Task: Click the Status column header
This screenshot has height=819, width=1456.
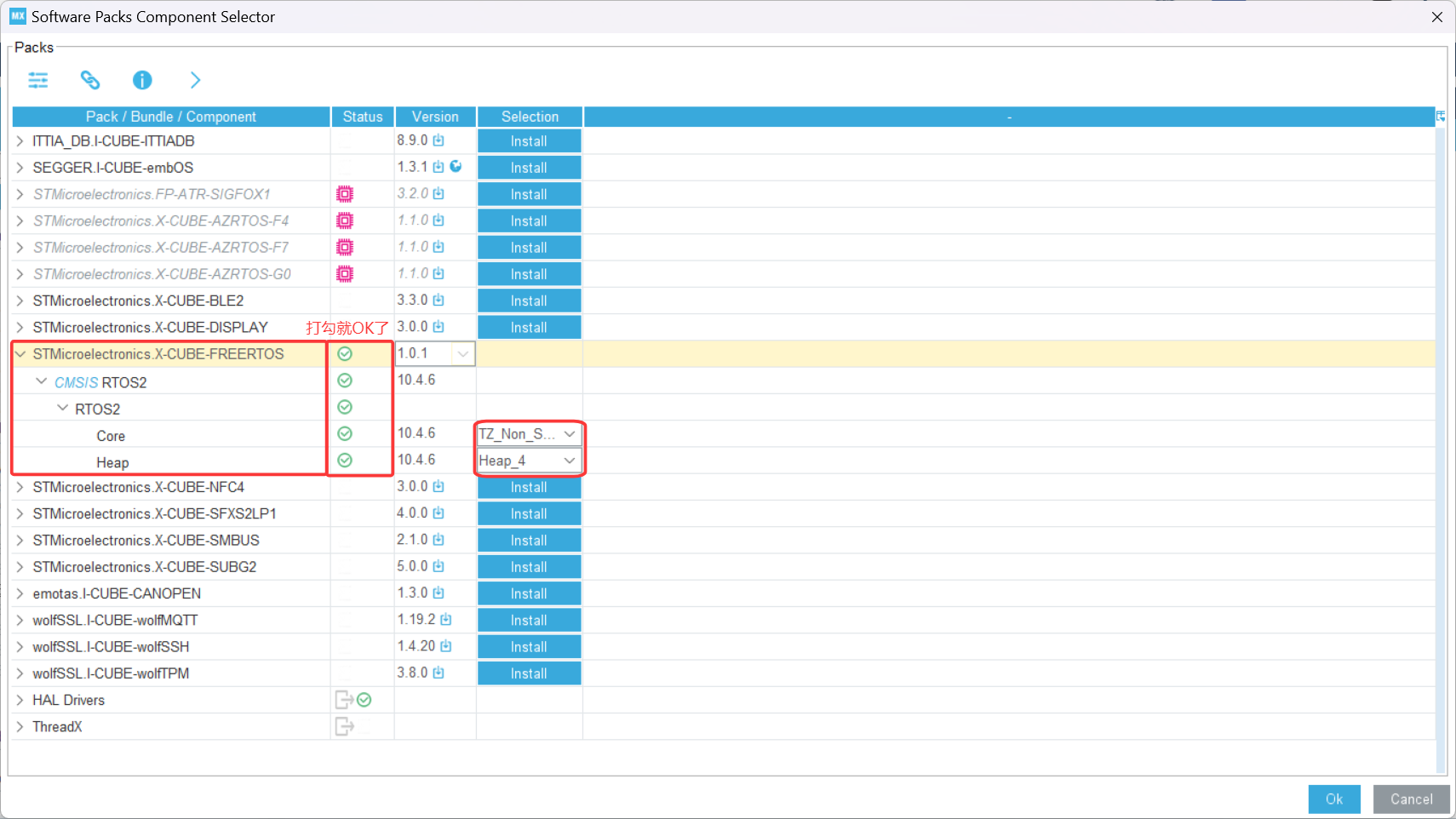Action: point(363,117)
